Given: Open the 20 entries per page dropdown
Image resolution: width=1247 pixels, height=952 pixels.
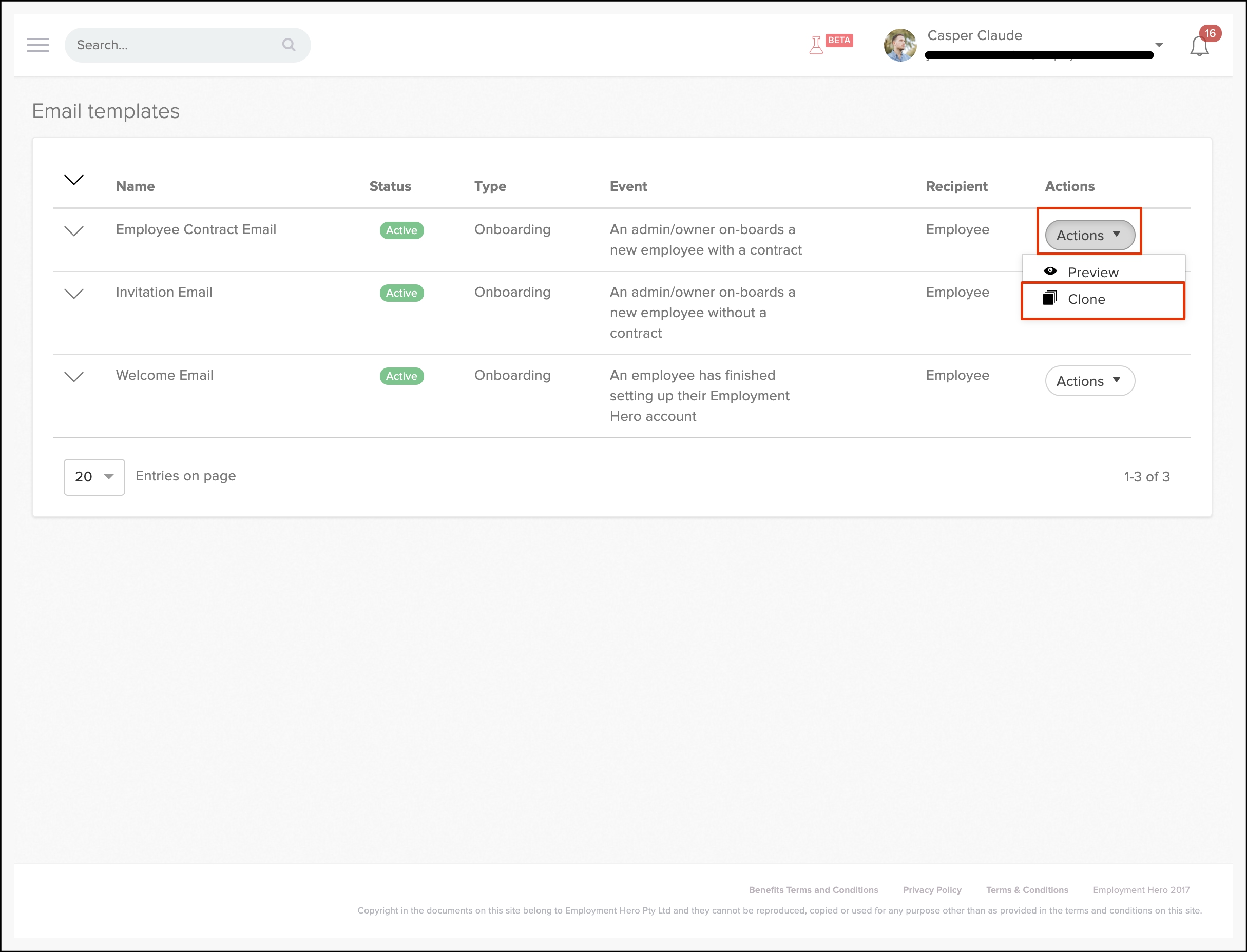Looking at the screenshot, I should (x=94, y=477).
